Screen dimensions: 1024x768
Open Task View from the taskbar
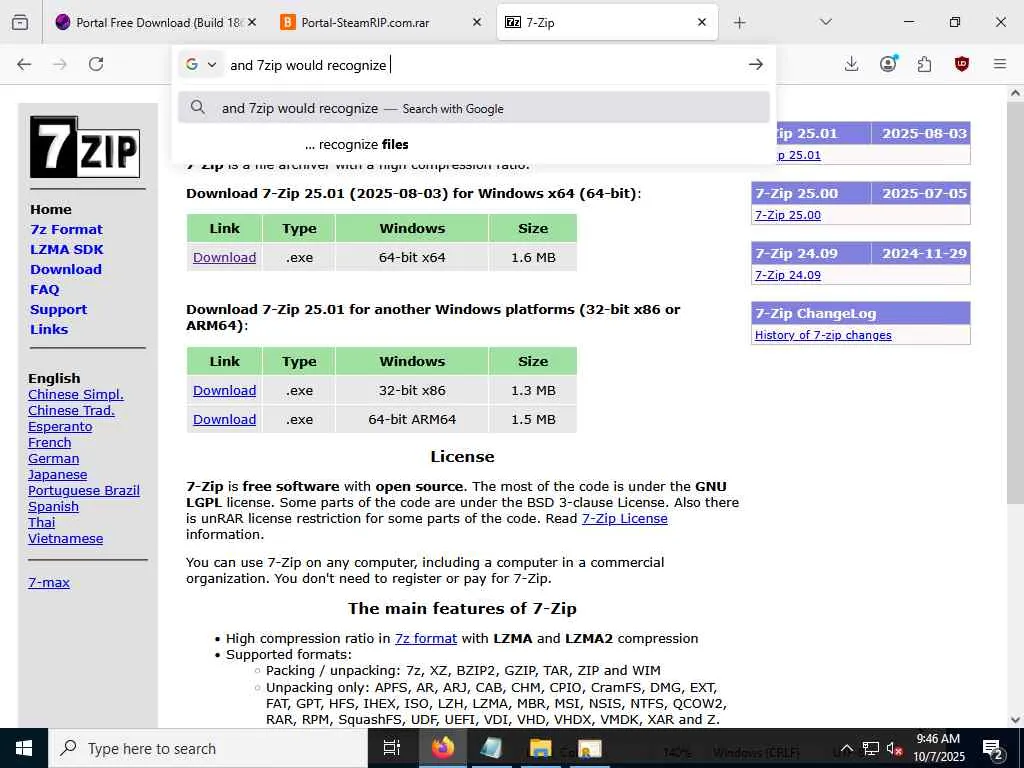pyautogui.click(x=391, y=748)
